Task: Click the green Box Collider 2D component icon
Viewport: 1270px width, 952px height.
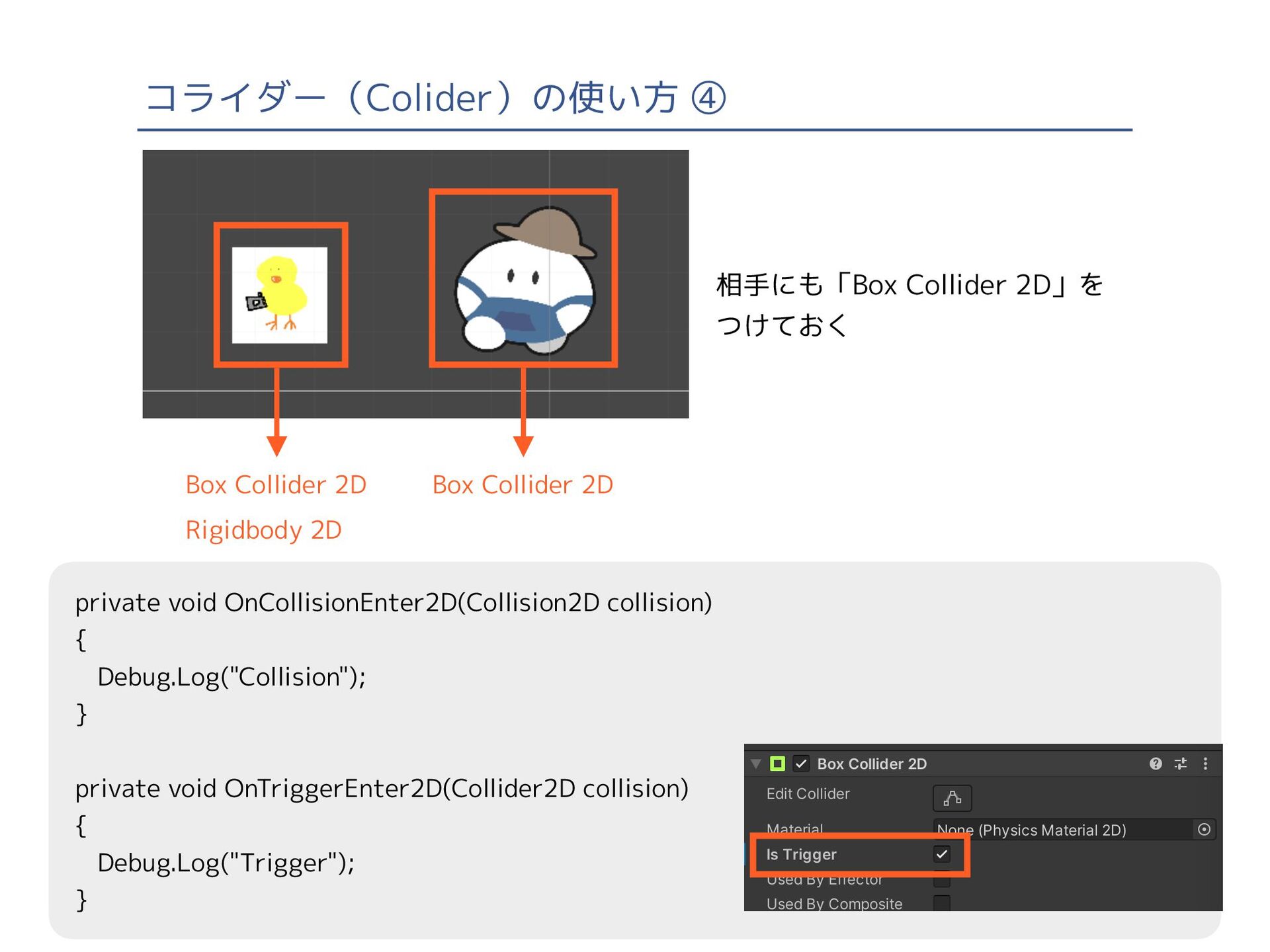Action: [x=777, y=764]
